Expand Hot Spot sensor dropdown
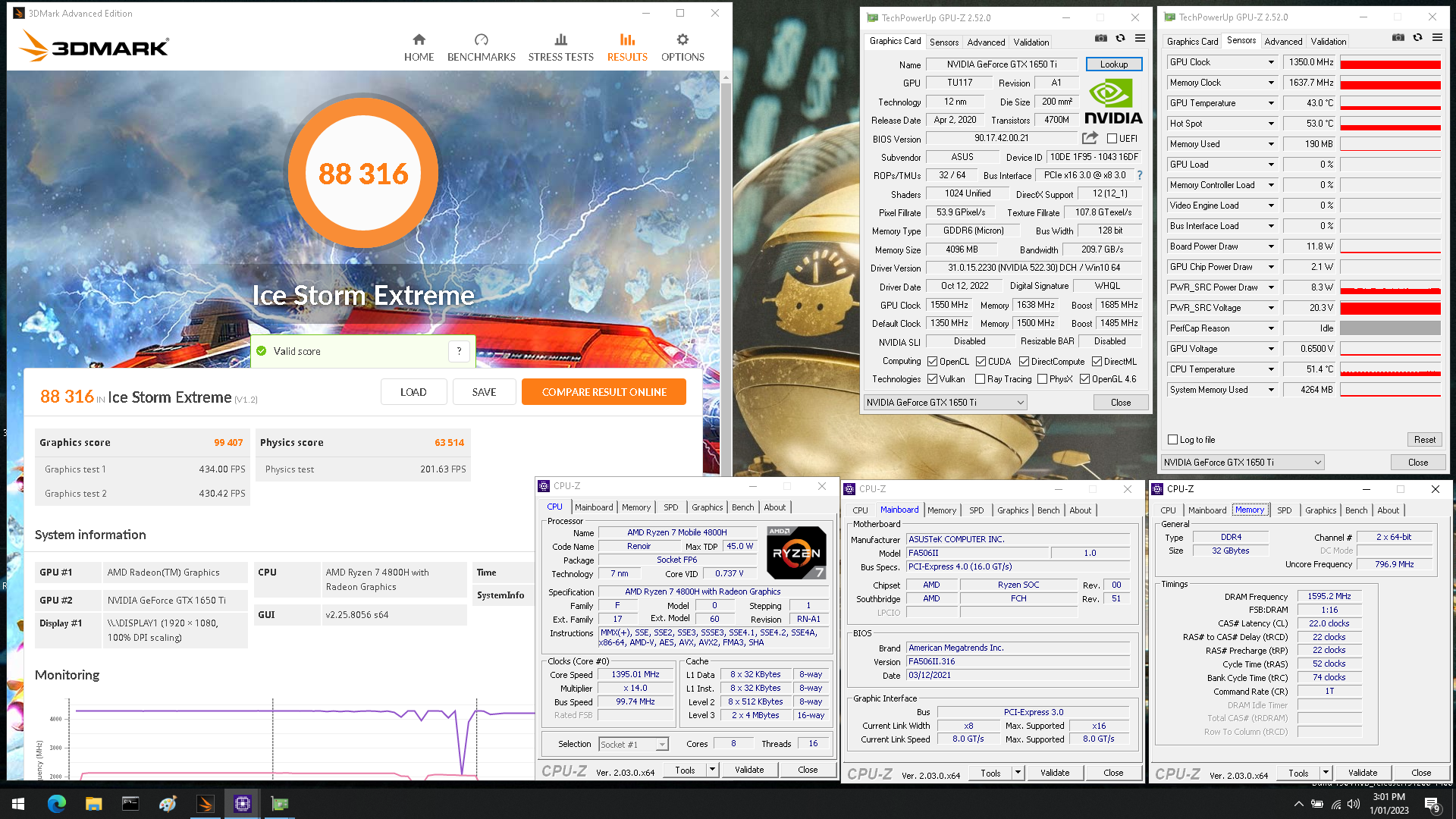This screenshot has width=1456, height=819. point(1271,124)
